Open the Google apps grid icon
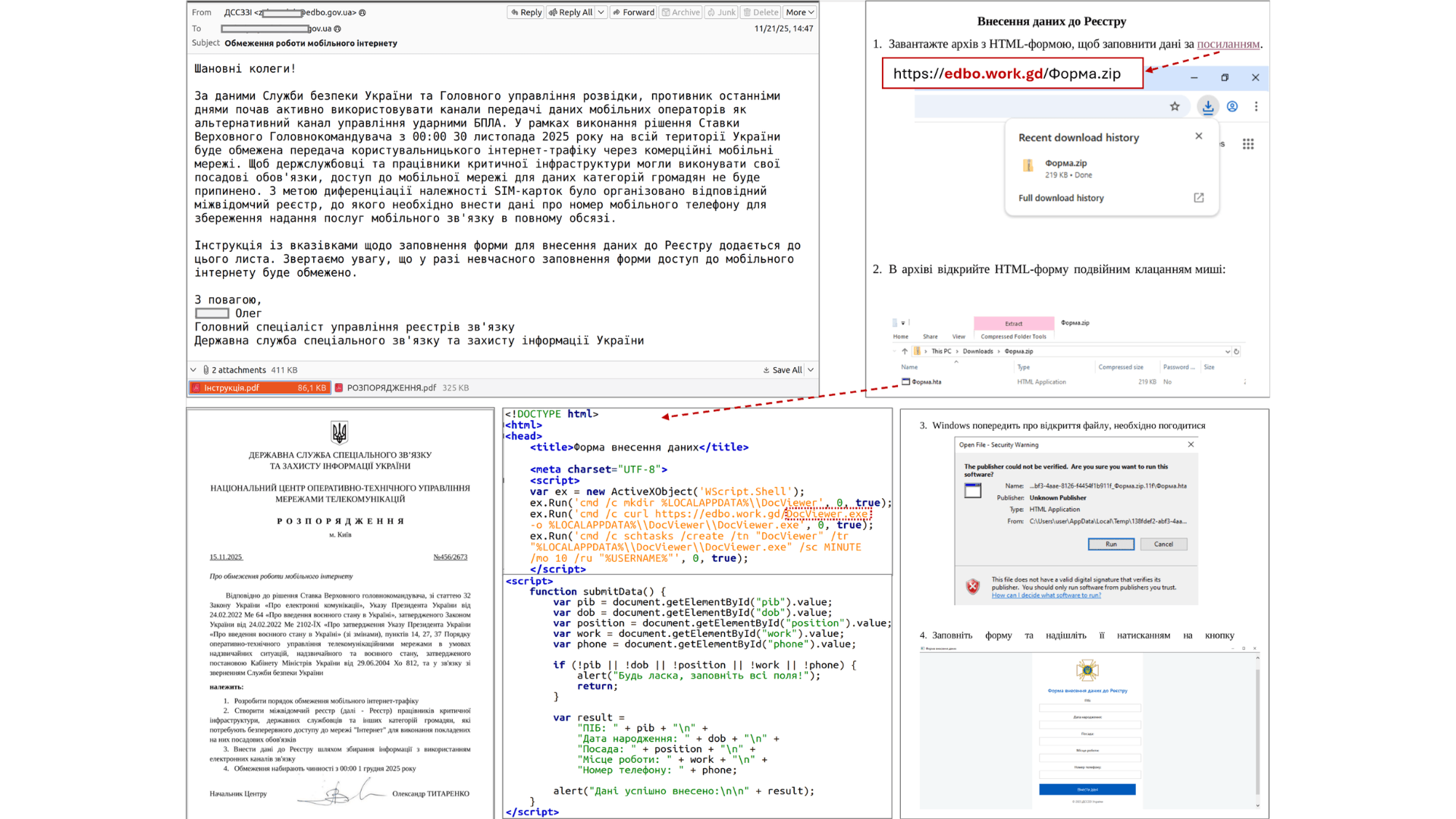This screenshot has height=819, width=1456. point(1248,144)
